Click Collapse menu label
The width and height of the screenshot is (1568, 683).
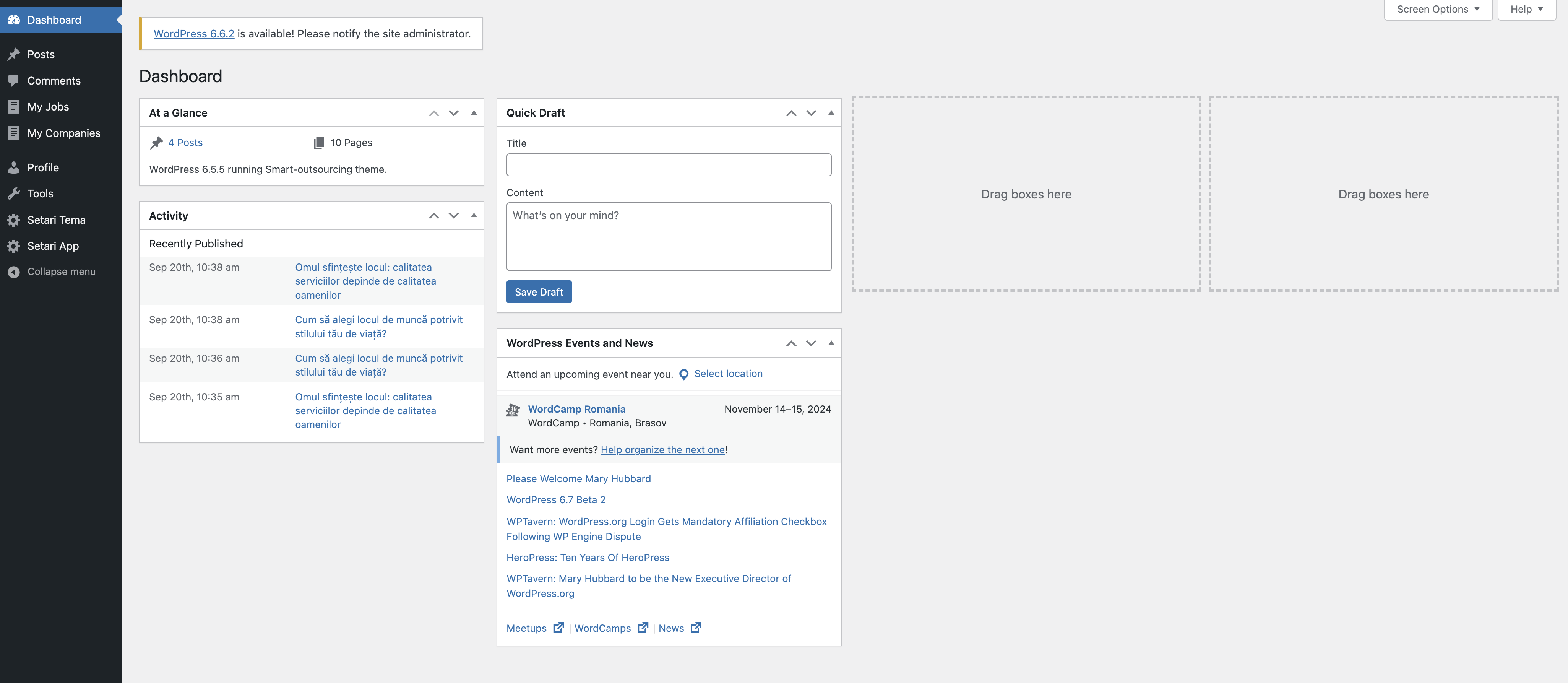coord(62,272)
